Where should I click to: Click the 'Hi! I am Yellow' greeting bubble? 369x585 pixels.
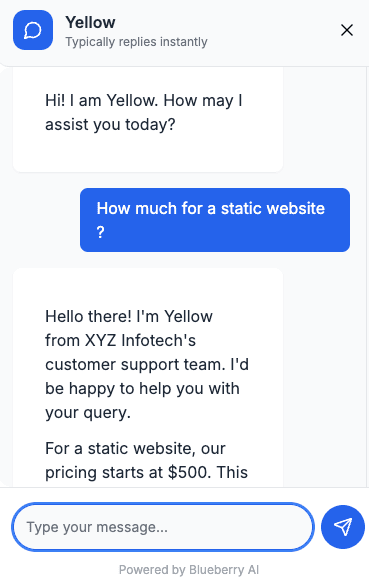click(x=148, y=119)
